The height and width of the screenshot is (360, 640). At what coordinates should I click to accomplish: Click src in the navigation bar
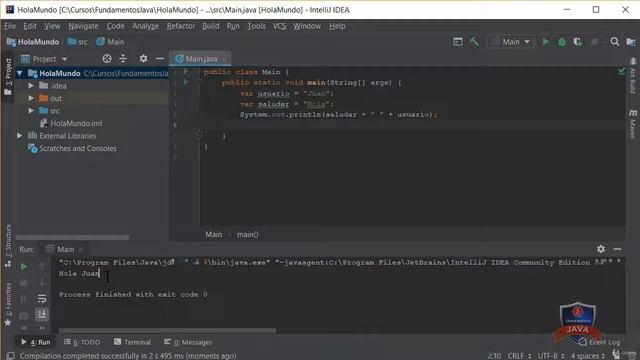[x=78, y=42]
